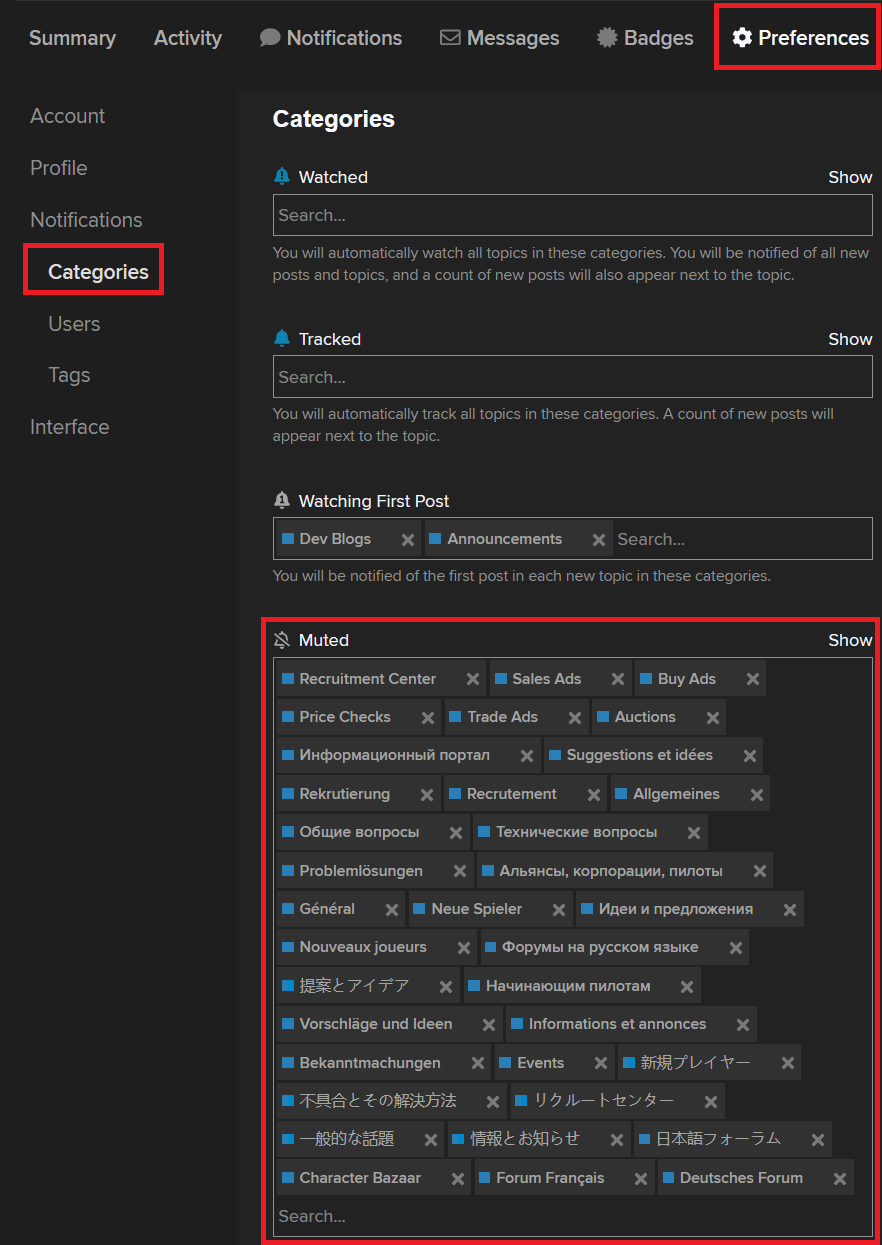Image resolution: width=882 pixels, height=1245 pixels.
Task: Remove Recruitment Center from muted categories
Action: tap(473, 679)
